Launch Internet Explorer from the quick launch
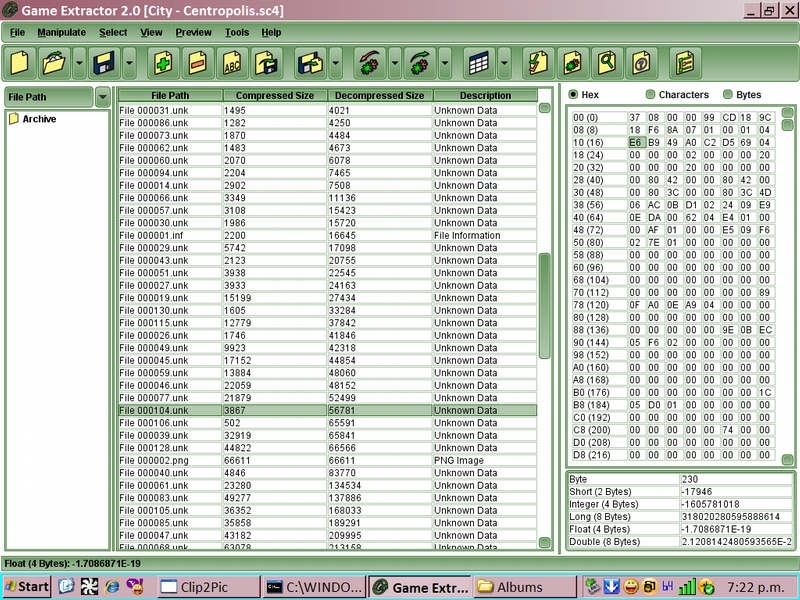 click(x=112, y=587)
